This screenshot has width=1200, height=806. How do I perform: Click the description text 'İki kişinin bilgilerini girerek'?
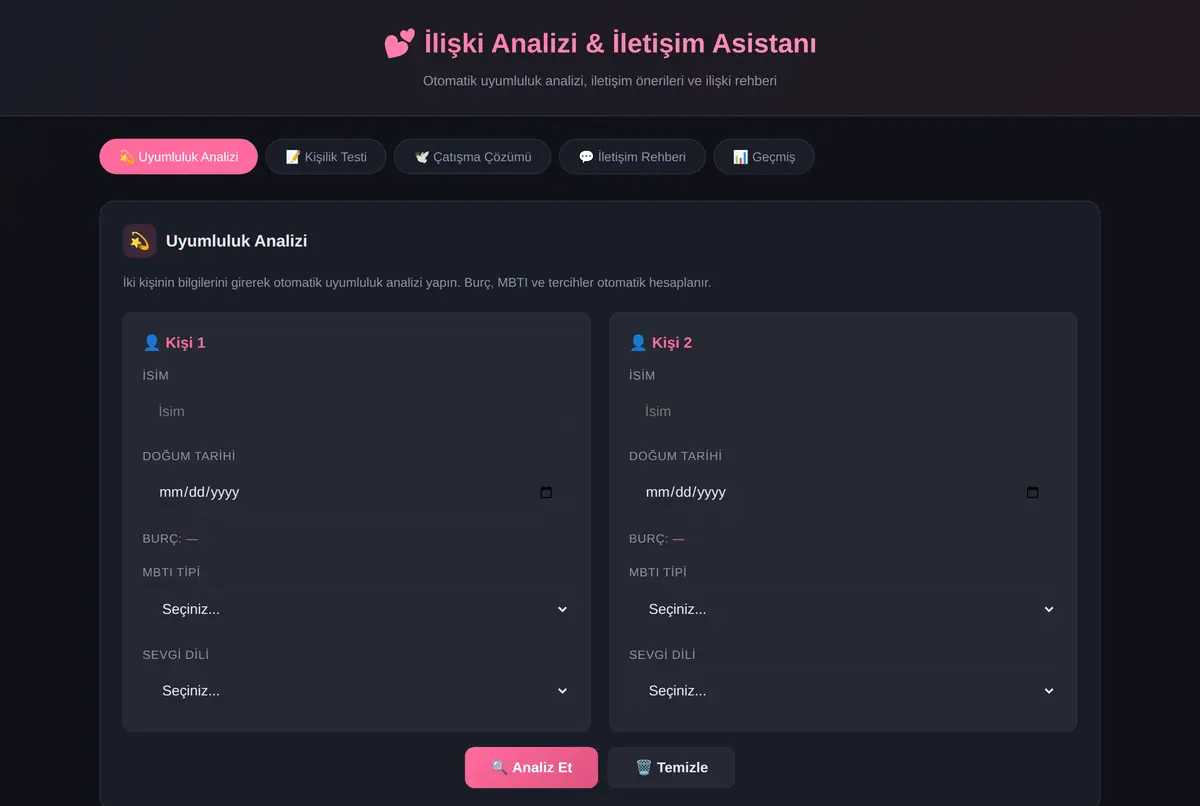[x=417, y=283]
